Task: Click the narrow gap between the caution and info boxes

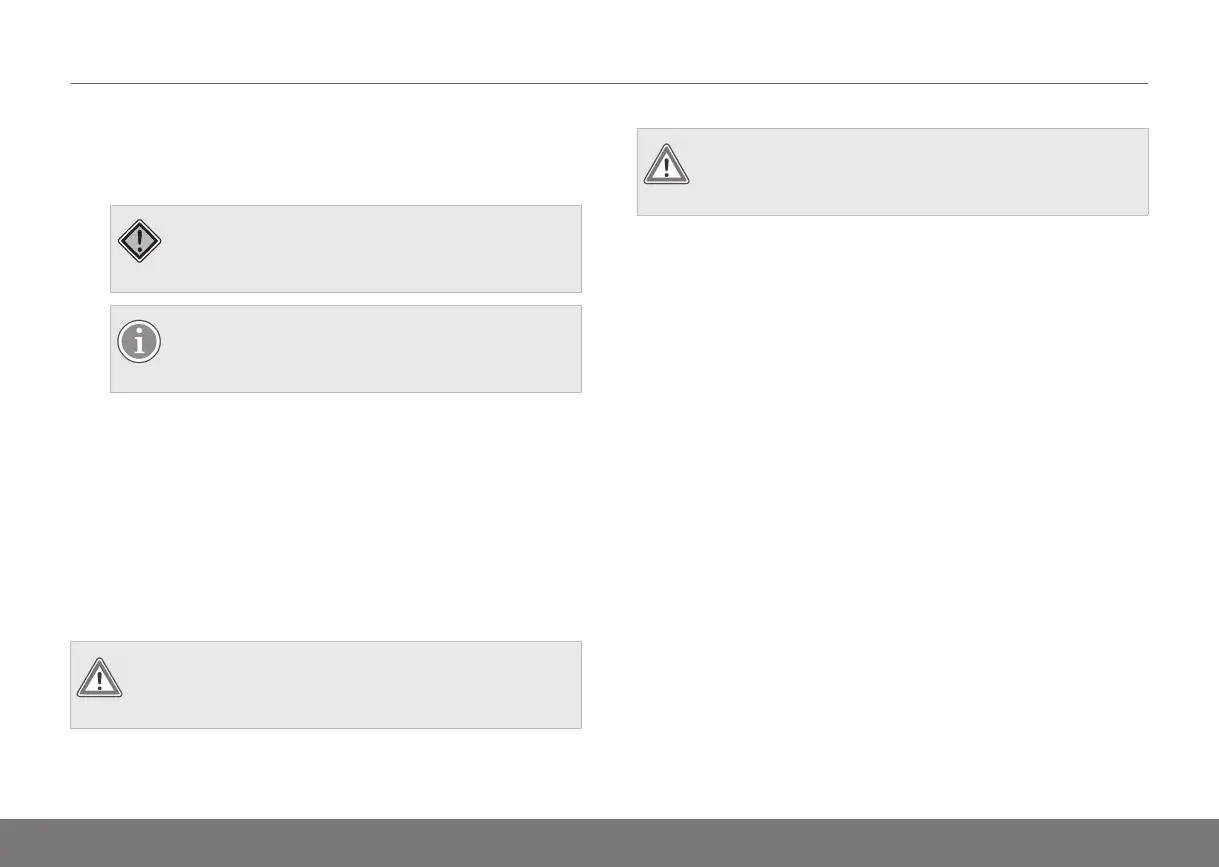Action: [x=345, y=299]
